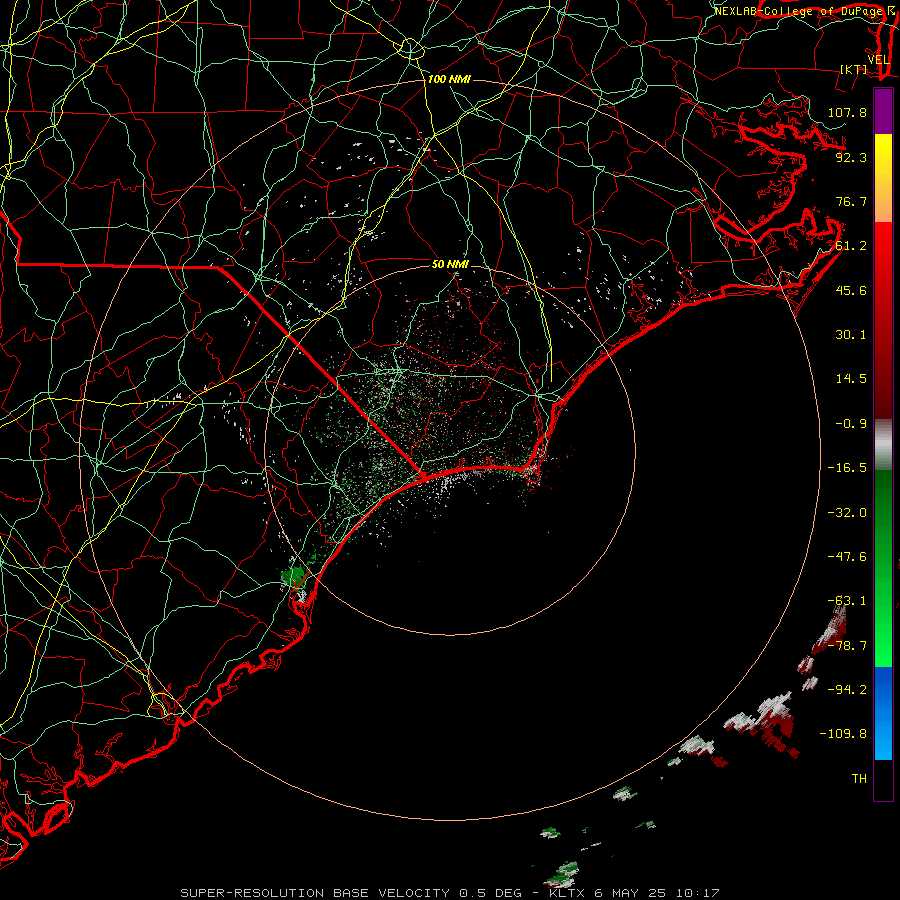
Task: Click the yellow segment of the color bar
Action: (883, 161)
